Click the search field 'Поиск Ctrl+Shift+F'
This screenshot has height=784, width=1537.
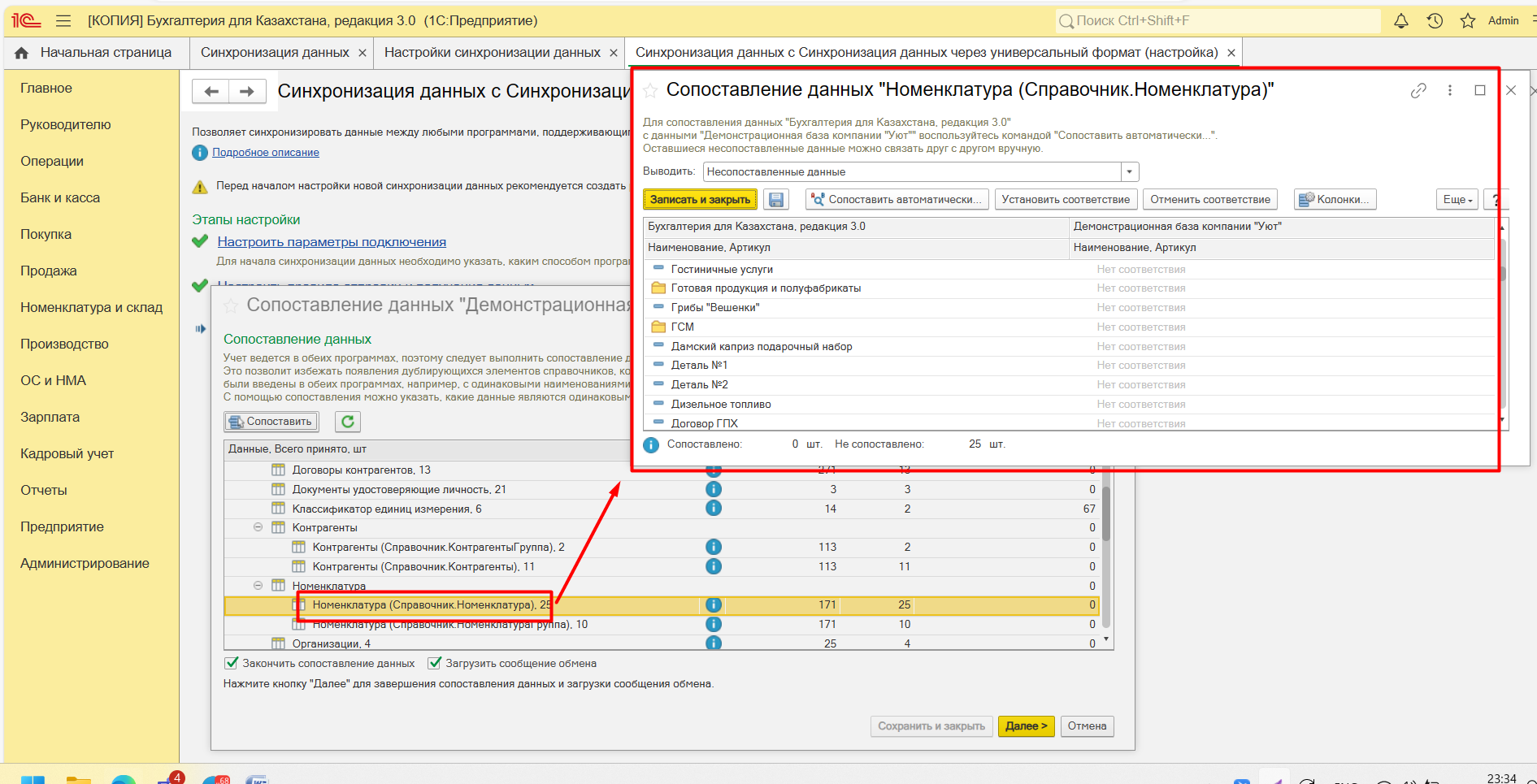point(1219,21)
